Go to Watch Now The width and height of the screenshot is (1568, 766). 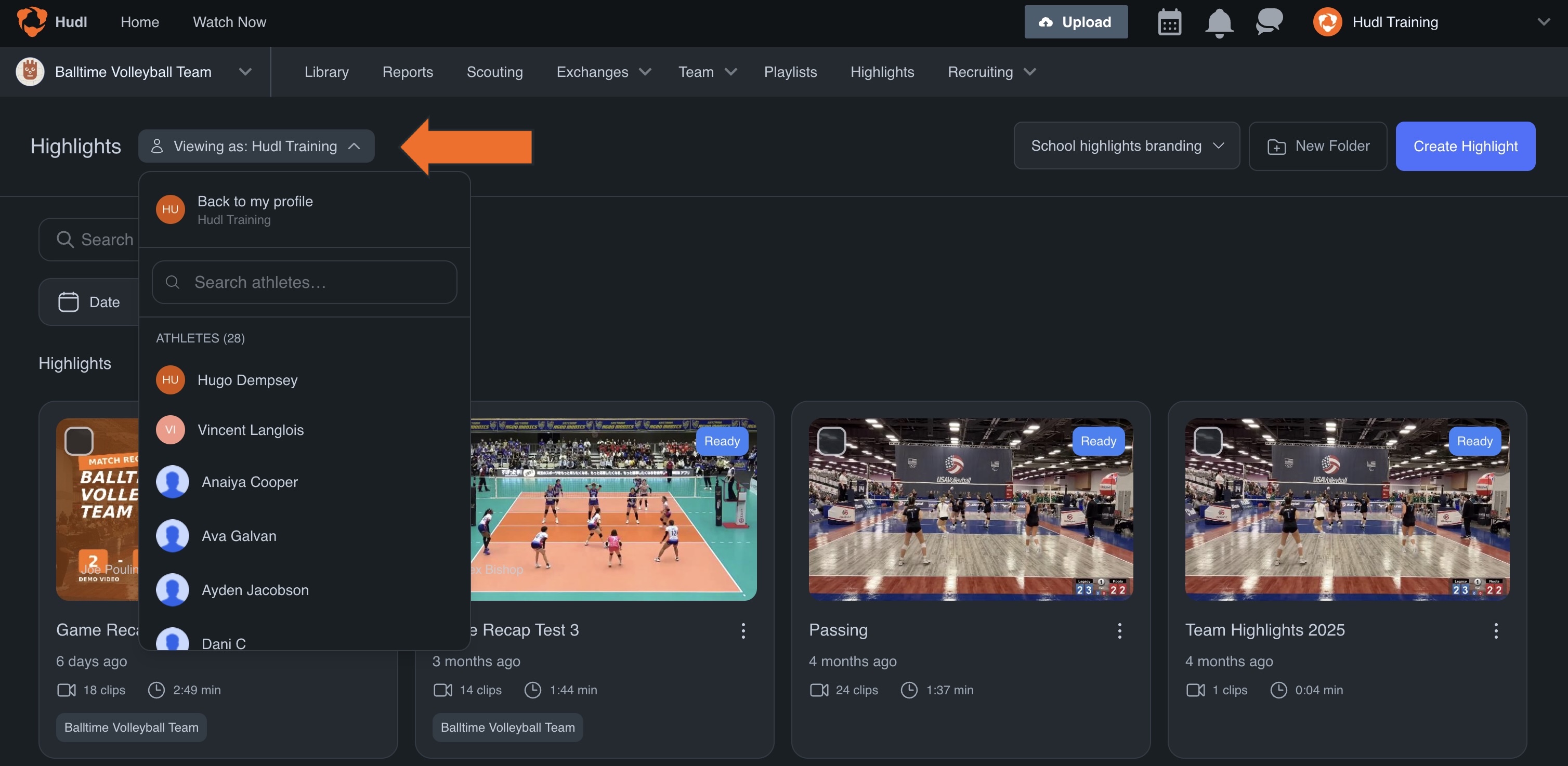(x=229, y=22)
